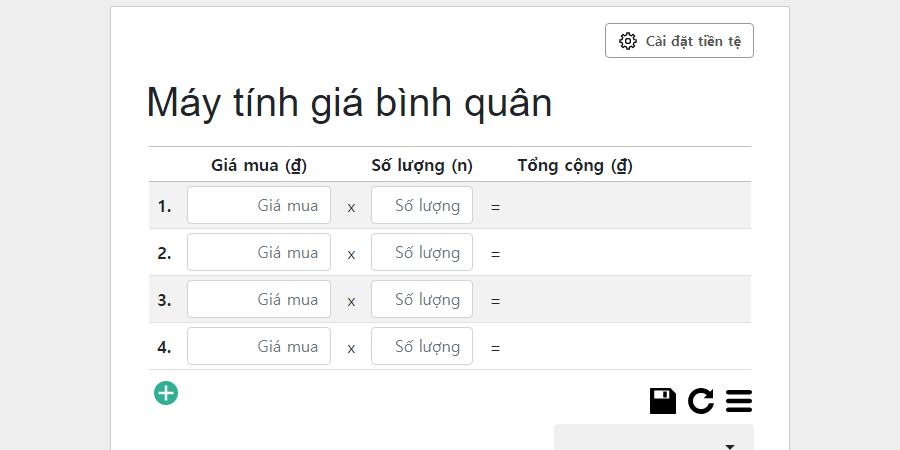Expand the dropdown below the toolbar icons
The image size is (900, 450).
pyautogui.click(x=654, y=438)
